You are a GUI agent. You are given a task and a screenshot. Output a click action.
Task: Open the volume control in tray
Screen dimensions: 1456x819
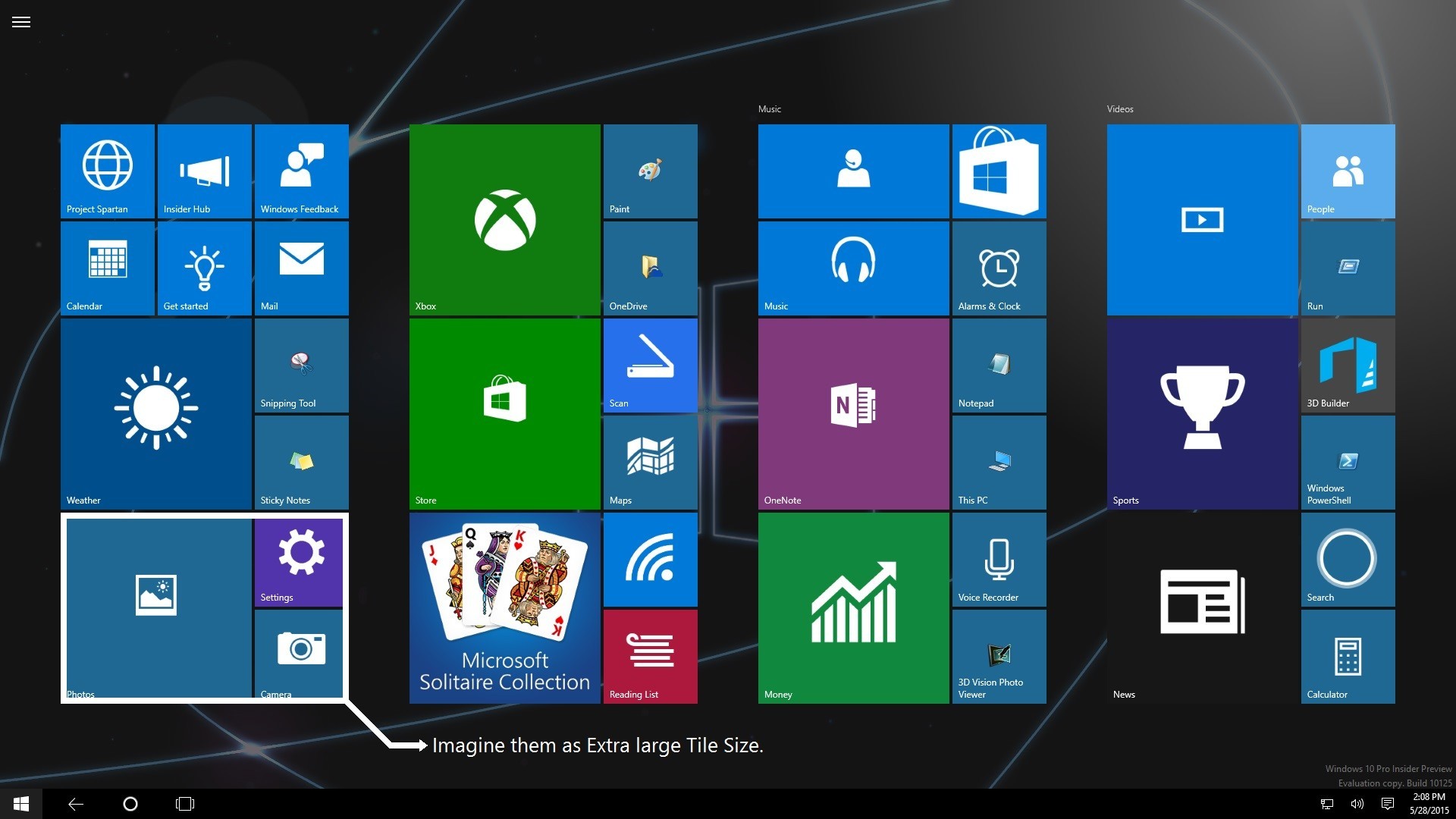[x=1357, y=804]
